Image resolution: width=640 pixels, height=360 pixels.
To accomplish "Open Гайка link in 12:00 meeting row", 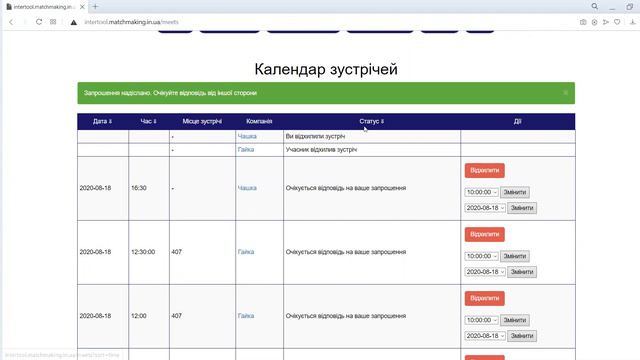I will point(246,316).
